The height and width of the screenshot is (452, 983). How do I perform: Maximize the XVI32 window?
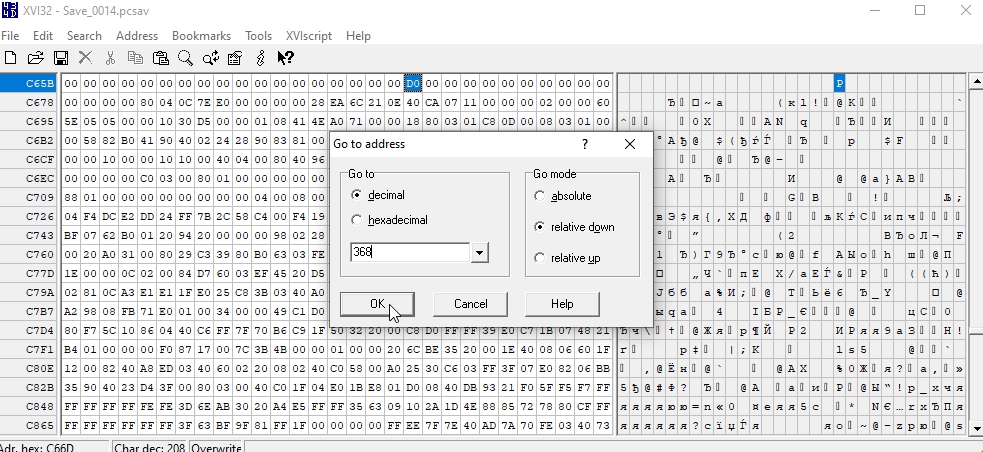(x=920, y=10)
